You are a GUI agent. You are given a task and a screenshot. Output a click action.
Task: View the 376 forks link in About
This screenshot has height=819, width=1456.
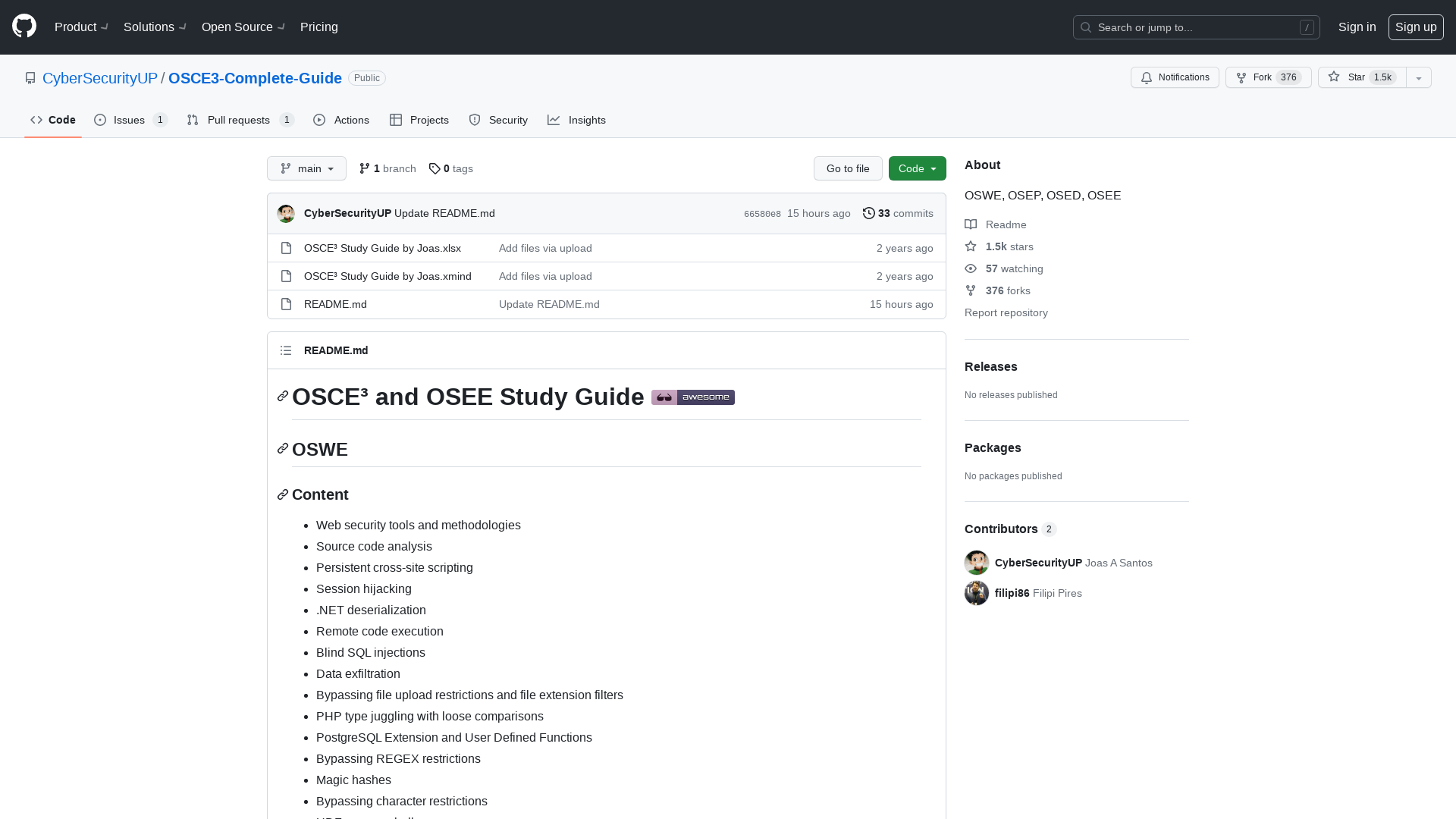pyautogui.click(x=997, y=290)
